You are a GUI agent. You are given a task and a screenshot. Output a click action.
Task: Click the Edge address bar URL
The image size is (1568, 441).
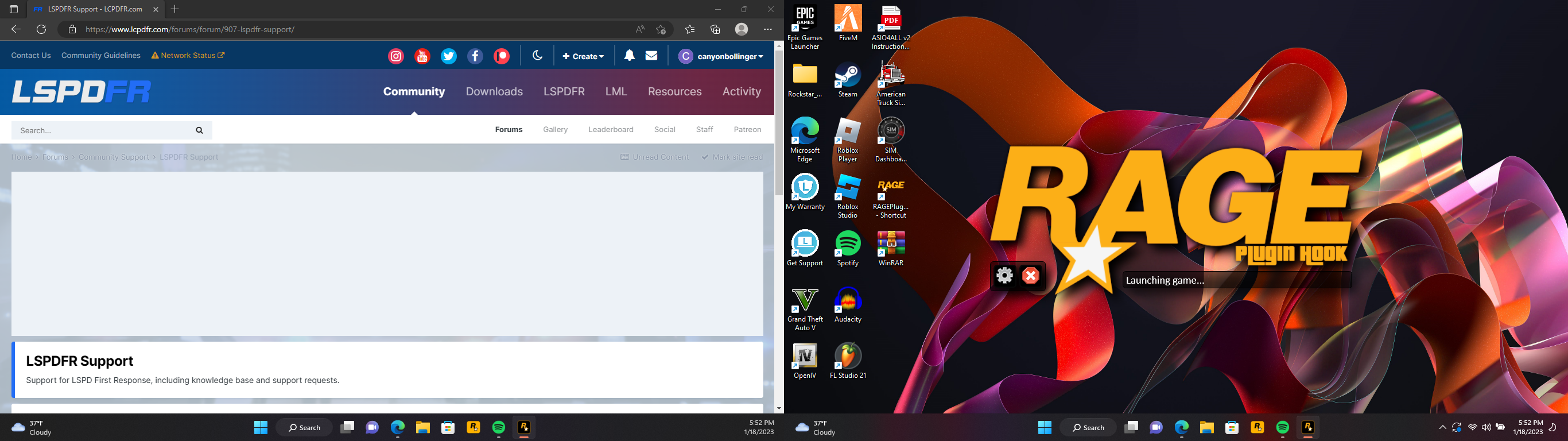190,29
